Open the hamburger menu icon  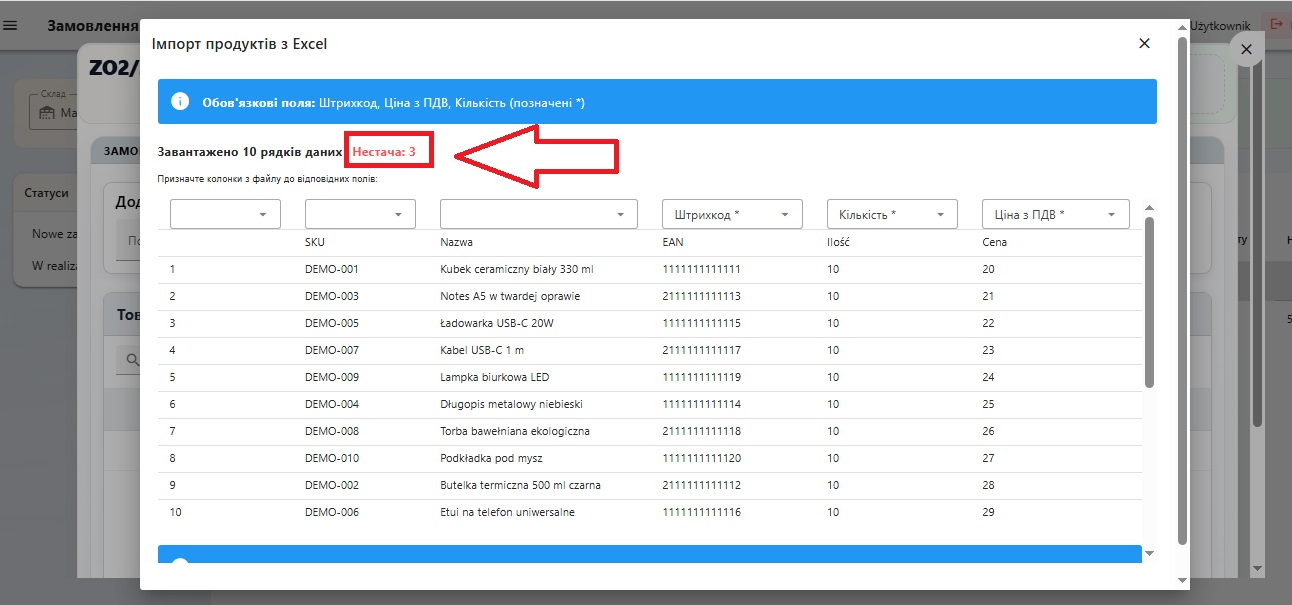(x=11, y=25)
